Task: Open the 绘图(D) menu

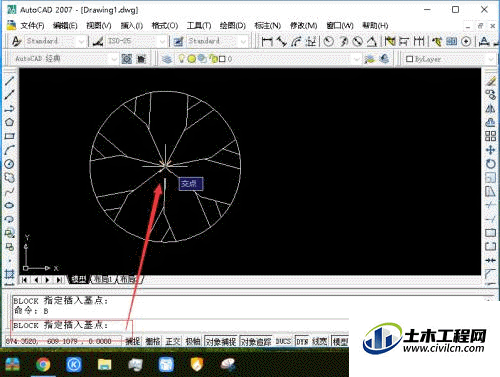Action: (233, 26)
